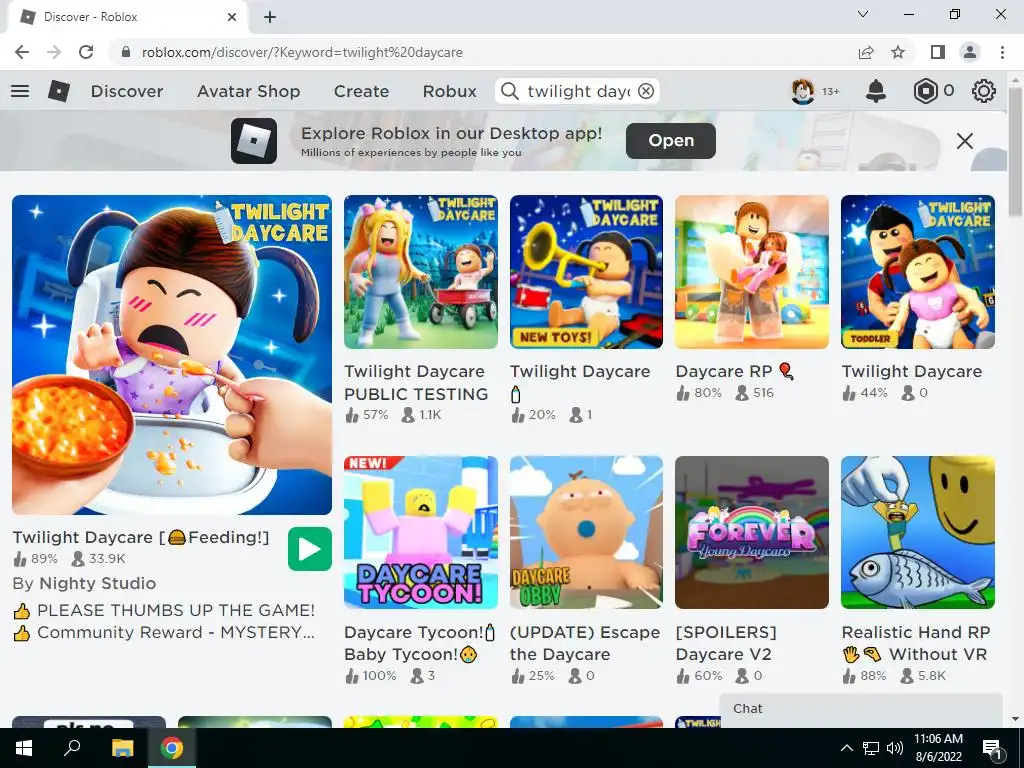
Task: Open the Daycare Tycoon game thumbnail
Action: tap(421, 532)
